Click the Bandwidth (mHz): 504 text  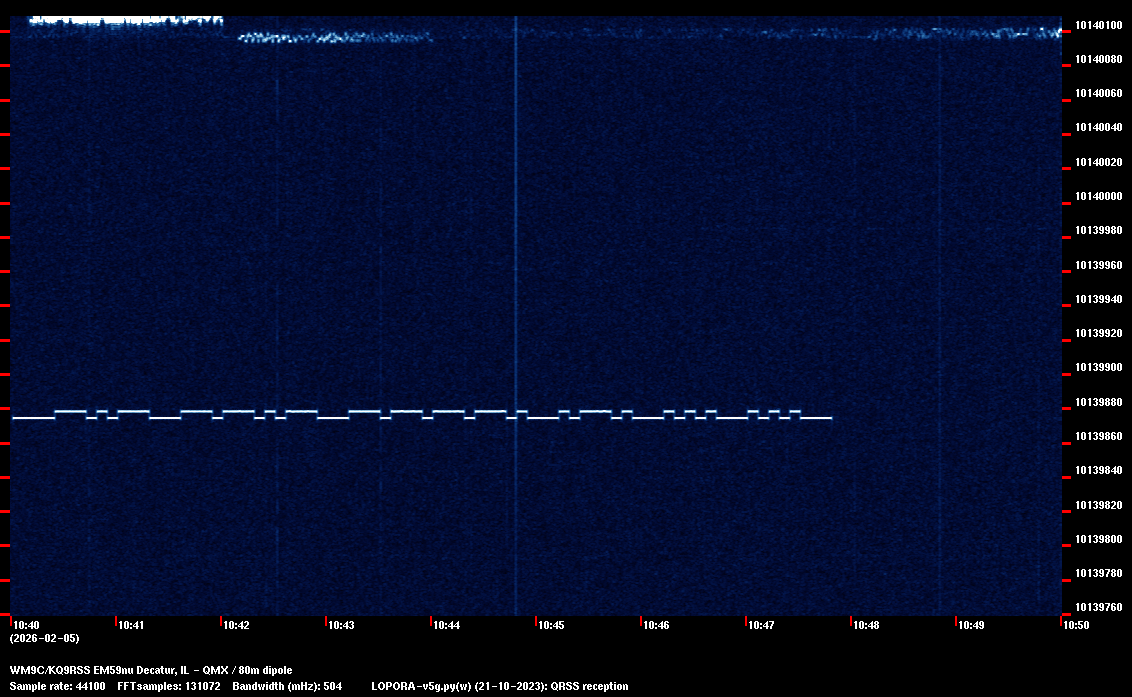[287, 686]
